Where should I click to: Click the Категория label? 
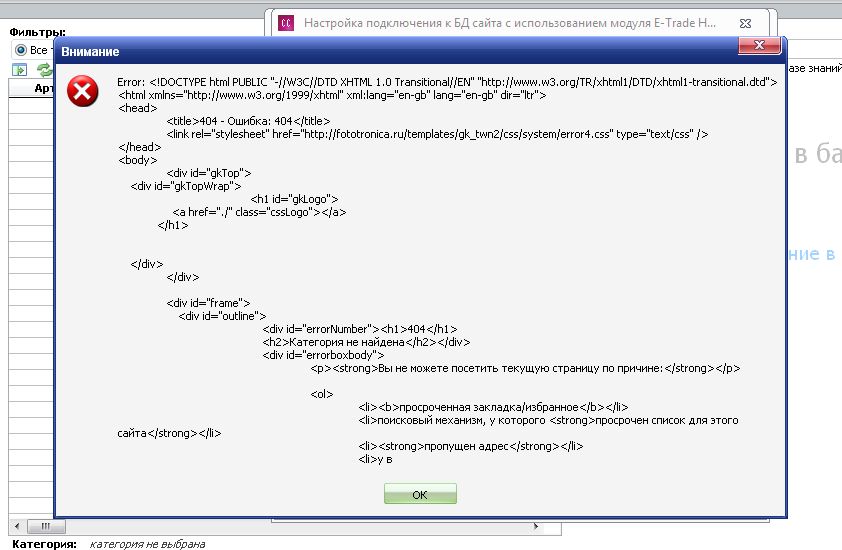coord(45,544)
